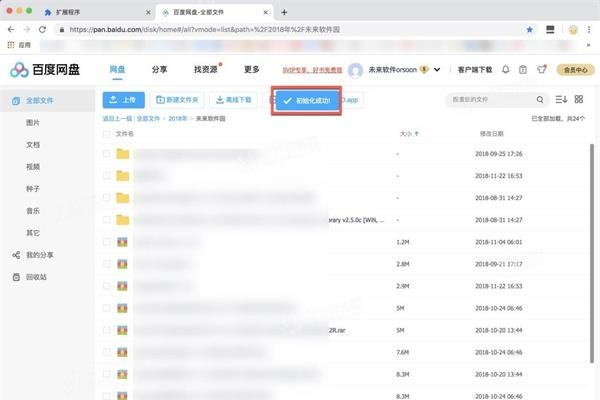Image resolution: width=600 pixels, height=400 pixels.
Task: Filter by 种子 in sidebar
Action: [x=33, y=189]
